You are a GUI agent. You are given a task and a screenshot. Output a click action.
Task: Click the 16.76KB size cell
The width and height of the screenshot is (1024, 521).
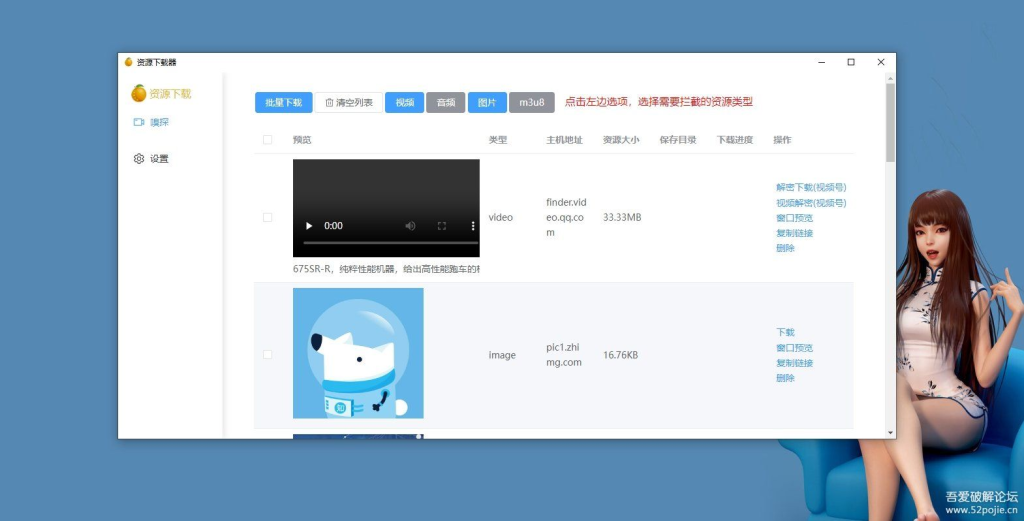click(x=620, y=355)
